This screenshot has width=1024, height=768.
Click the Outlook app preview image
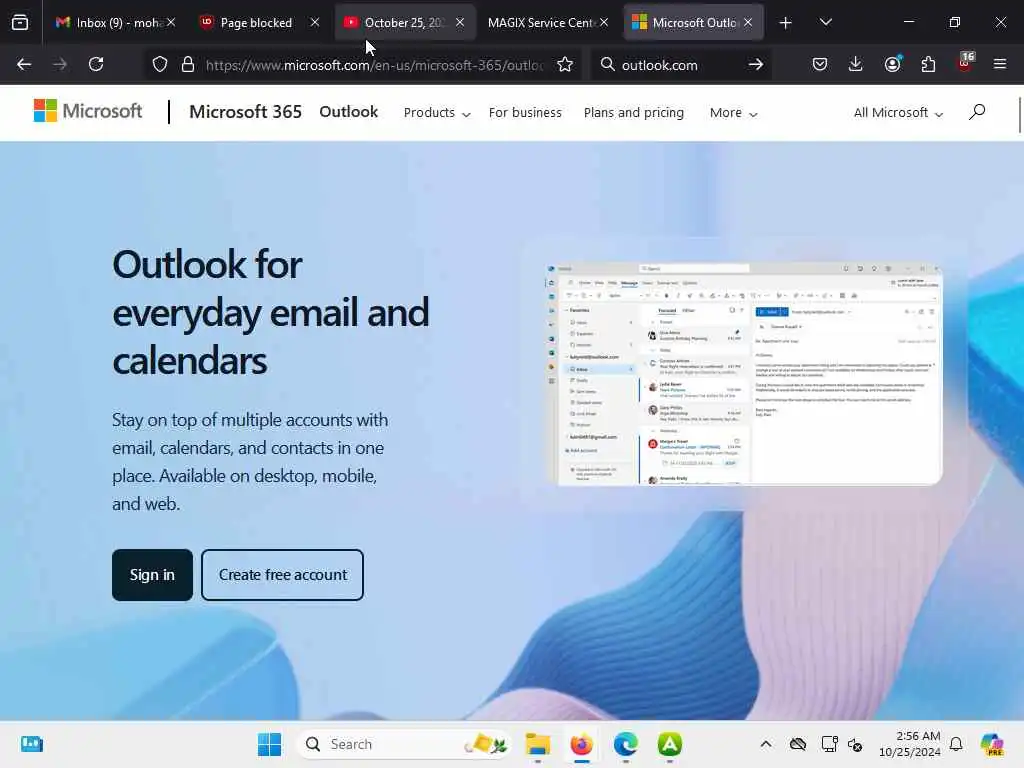click(743, 374)
